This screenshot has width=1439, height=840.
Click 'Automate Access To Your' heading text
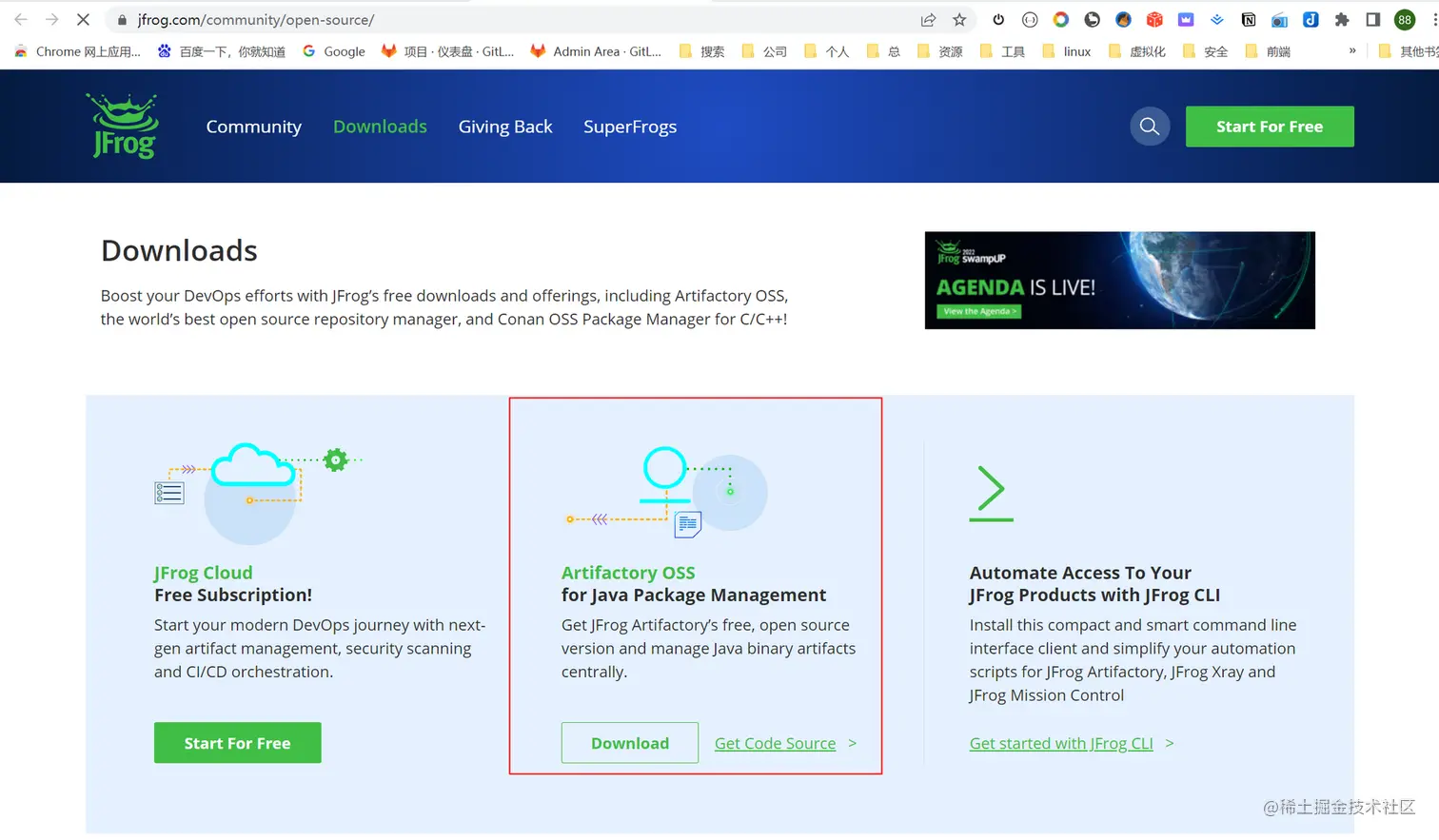(x=1080, y=573)
